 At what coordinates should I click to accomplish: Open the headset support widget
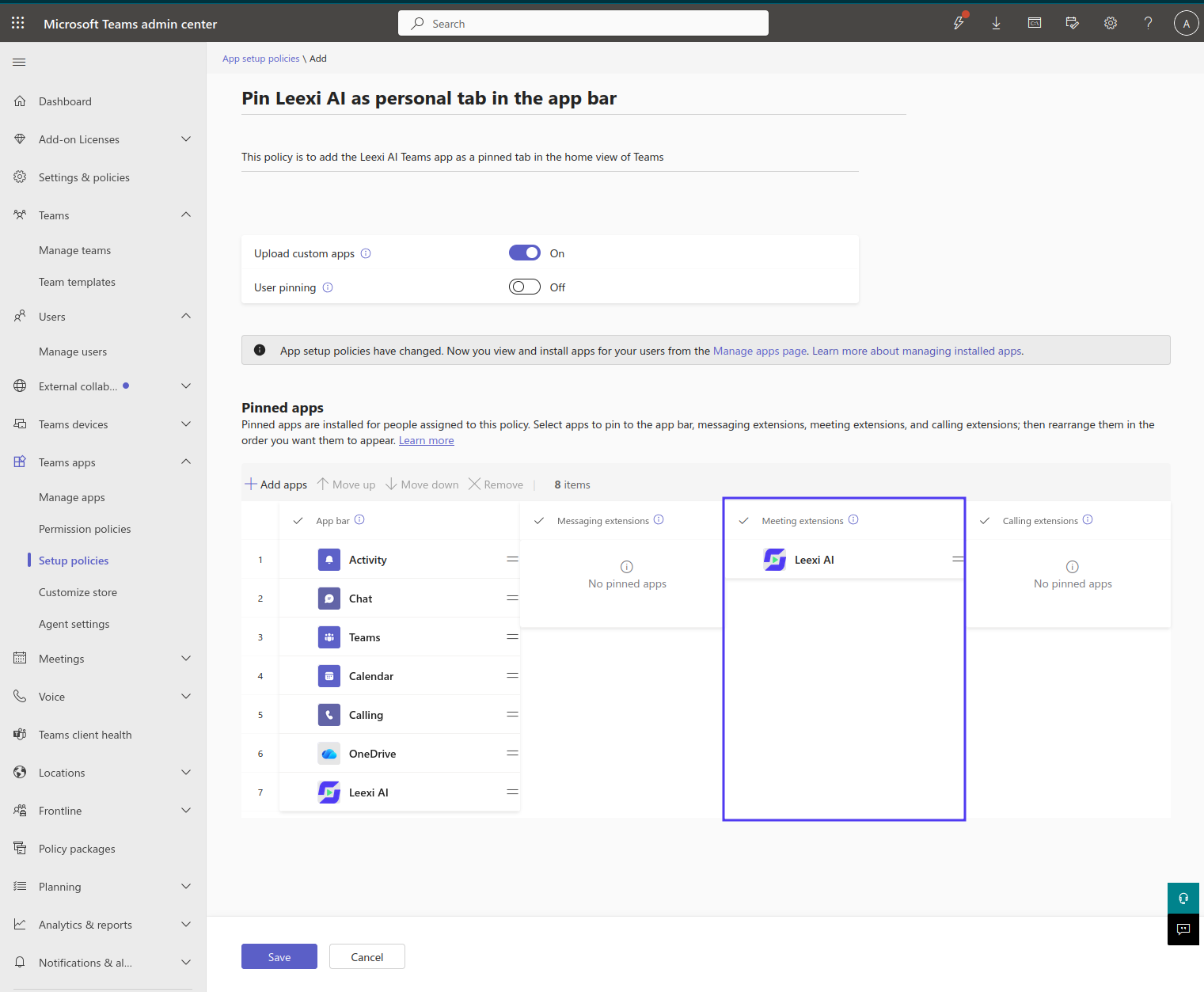tap(1183, 898)
